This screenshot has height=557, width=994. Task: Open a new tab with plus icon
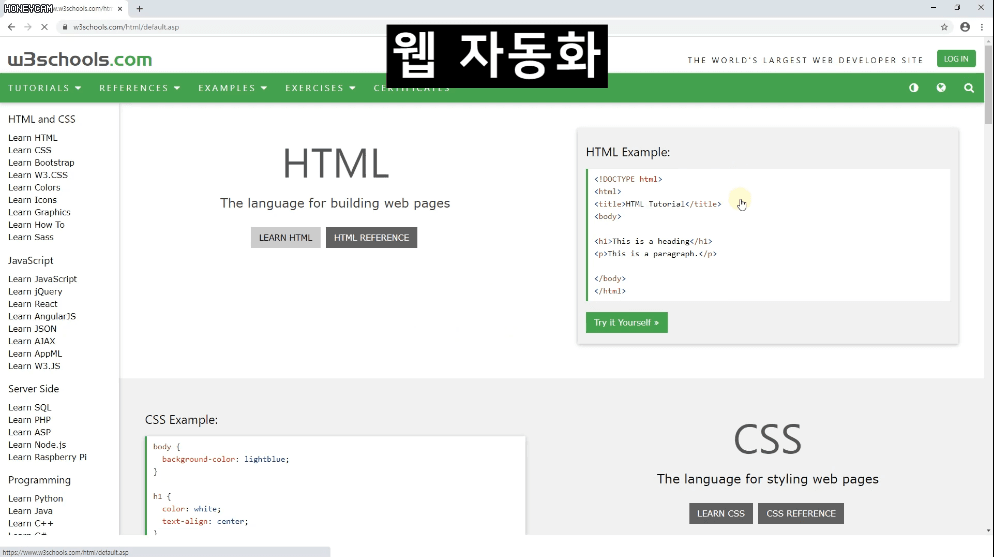[x=139, y=9]
